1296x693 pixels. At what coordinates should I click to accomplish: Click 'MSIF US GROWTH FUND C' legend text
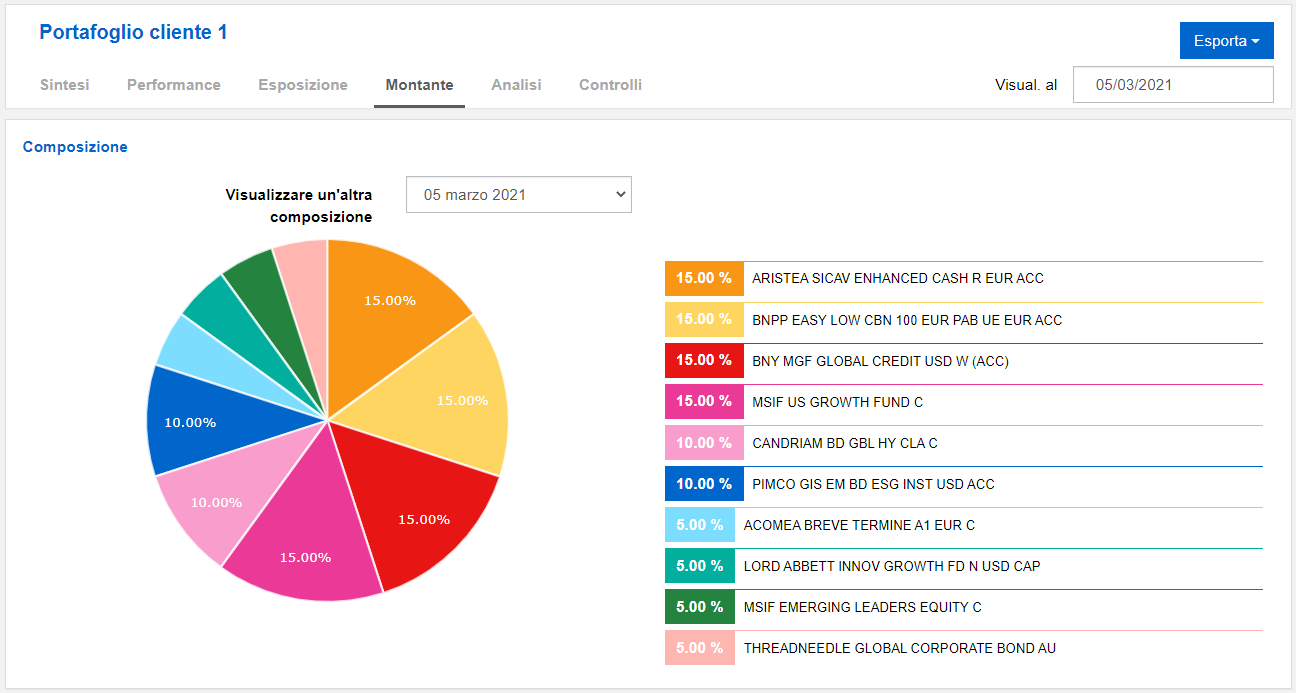838,402
